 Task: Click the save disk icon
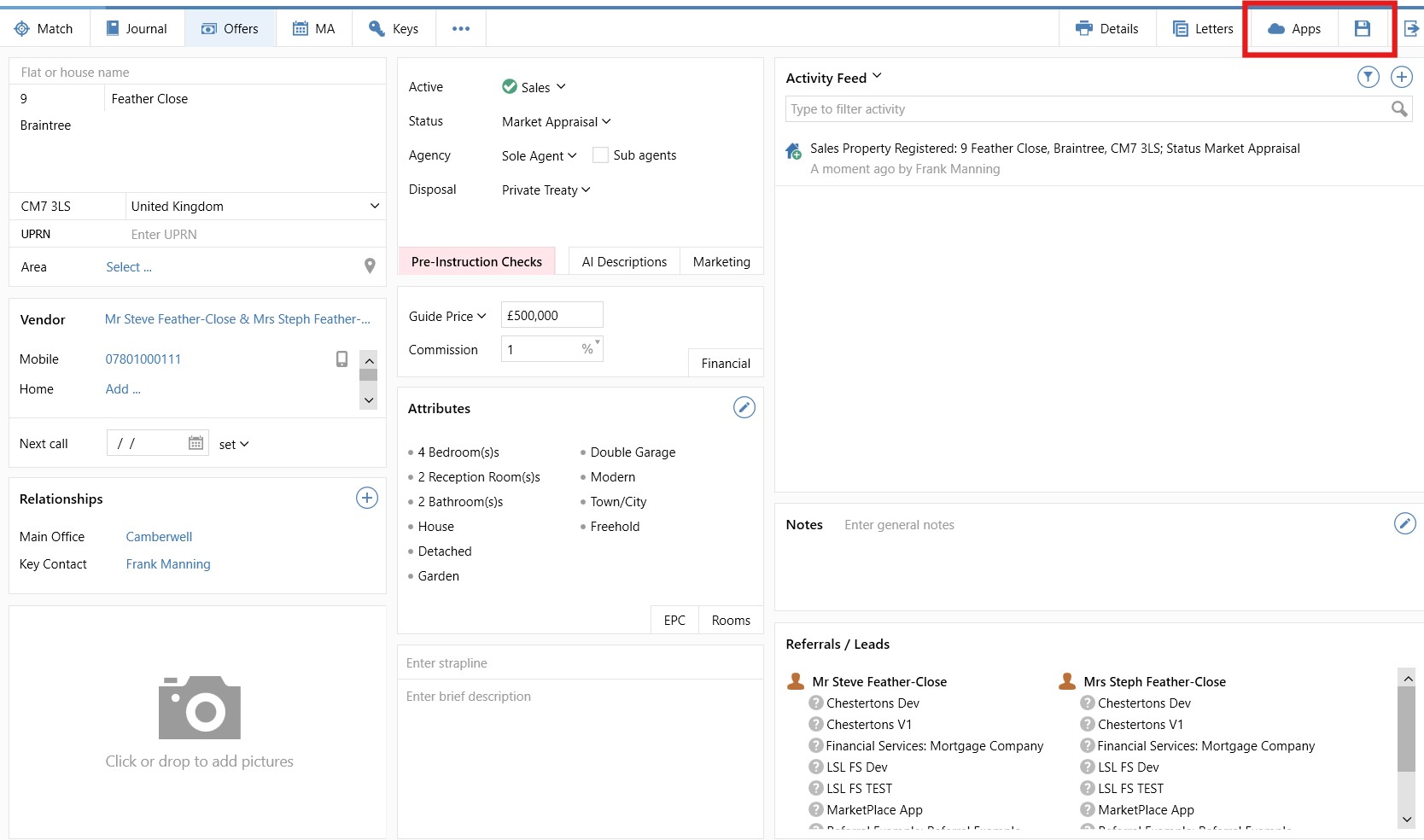(1362, 29)
